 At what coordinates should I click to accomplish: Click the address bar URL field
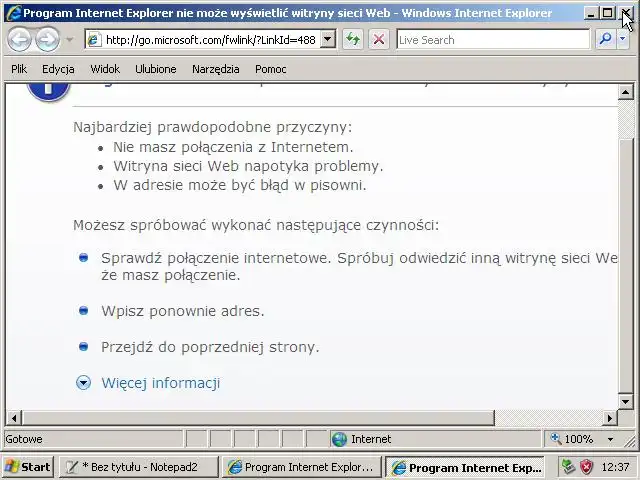[210, 40]
